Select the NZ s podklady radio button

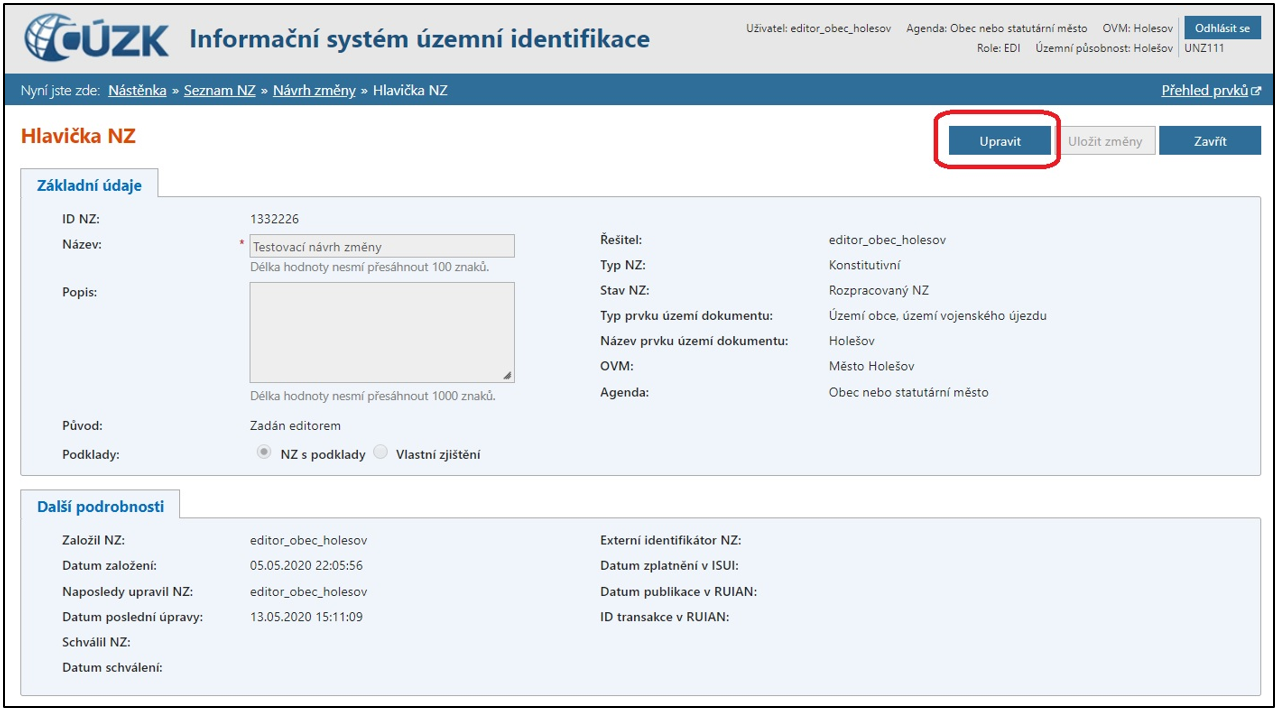point(264,453)
